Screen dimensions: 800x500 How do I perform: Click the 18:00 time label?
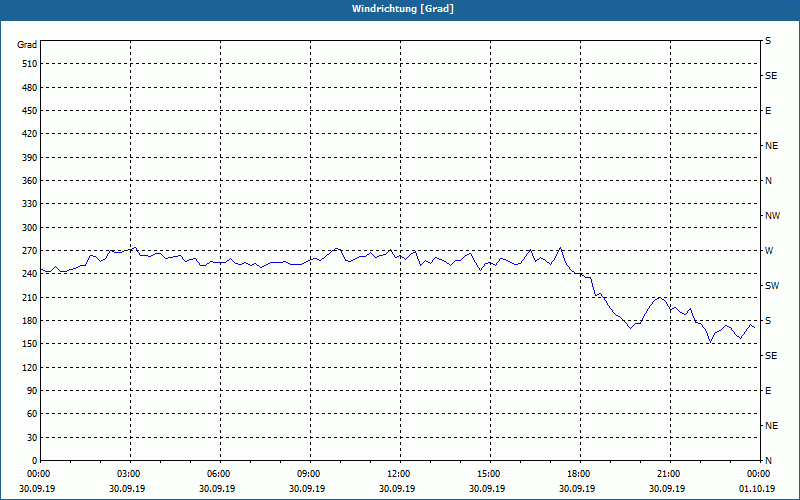click(580, 474)
